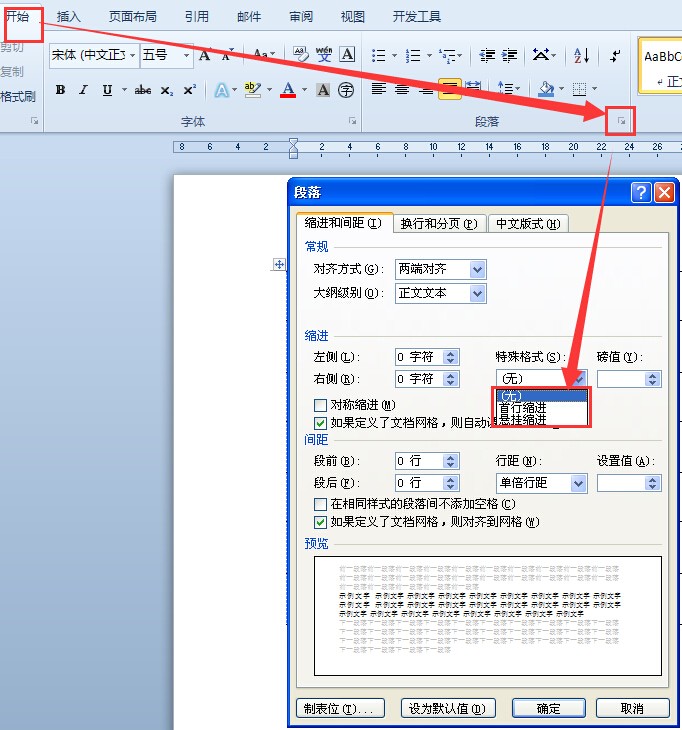The width and height of the screenshot is (682, 730).
Task: Open the phonetic guide (wén) tool
Action: [x=324, y=54]
